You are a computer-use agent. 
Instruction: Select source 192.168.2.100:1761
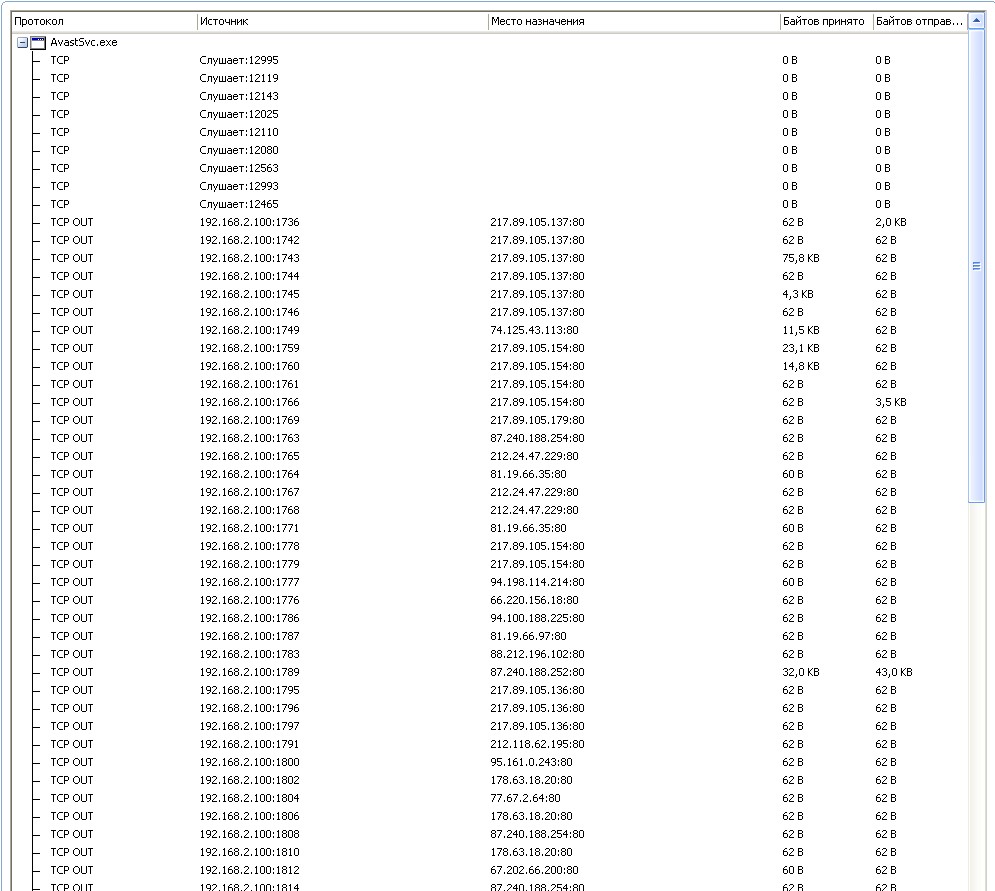click(249, 384)
